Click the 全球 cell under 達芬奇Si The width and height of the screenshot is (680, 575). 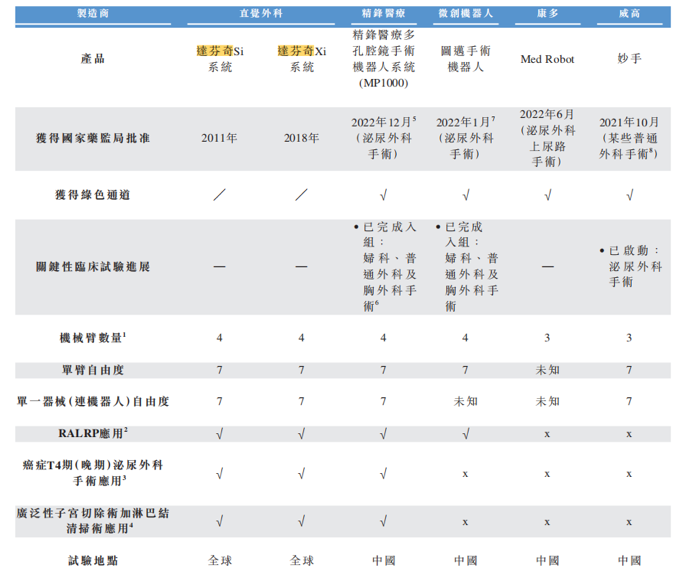(x=220, y=561)
